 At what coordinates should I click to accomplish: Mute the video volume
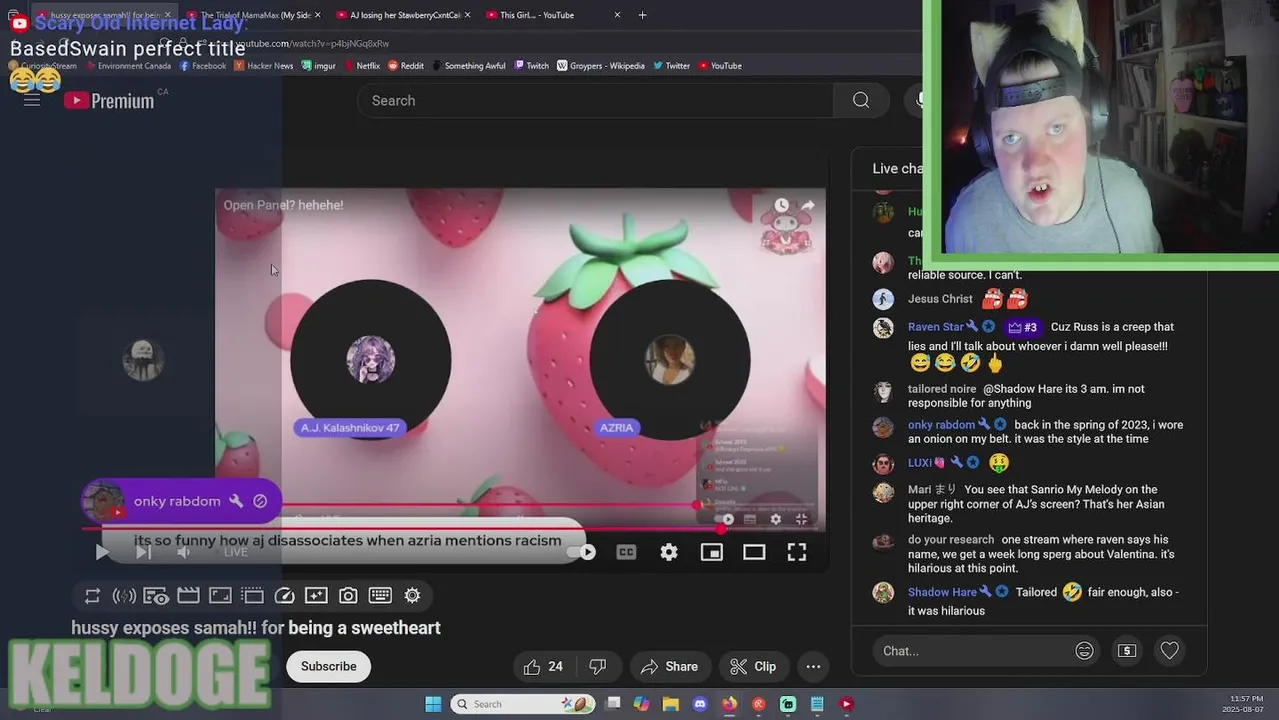pos(184,552)
